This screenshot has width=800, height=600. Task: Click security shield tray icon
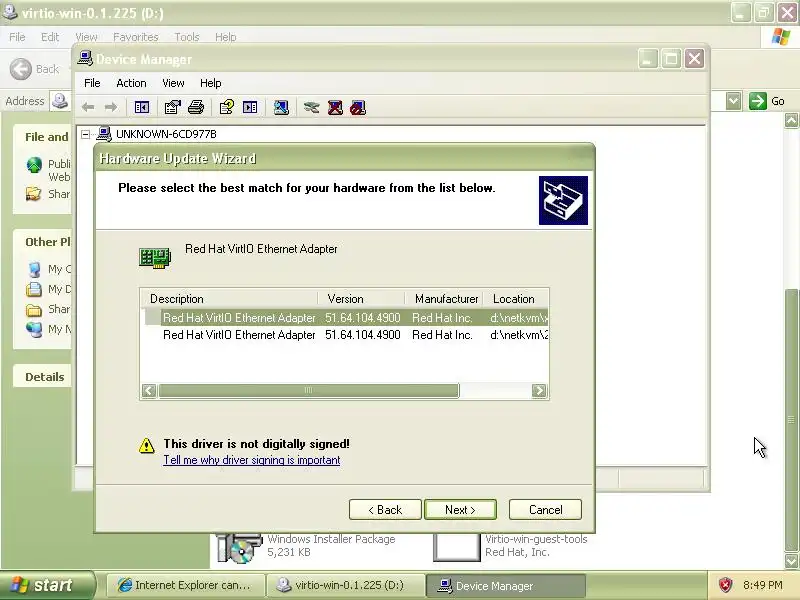725,585
